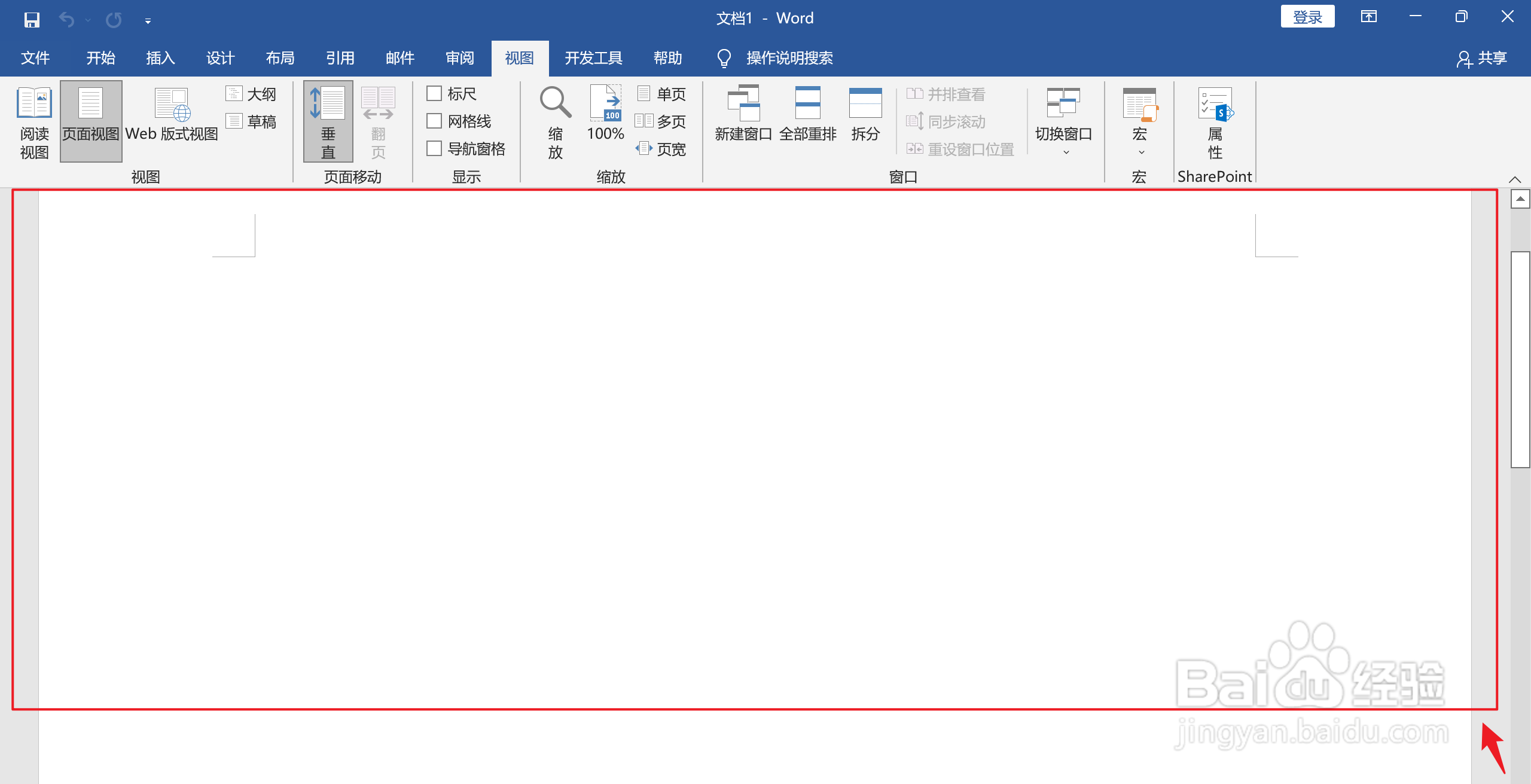Enable the 标尺 ruler checkbox
The width and height of the screenshot is (1531, 784).
coord(434,94)
